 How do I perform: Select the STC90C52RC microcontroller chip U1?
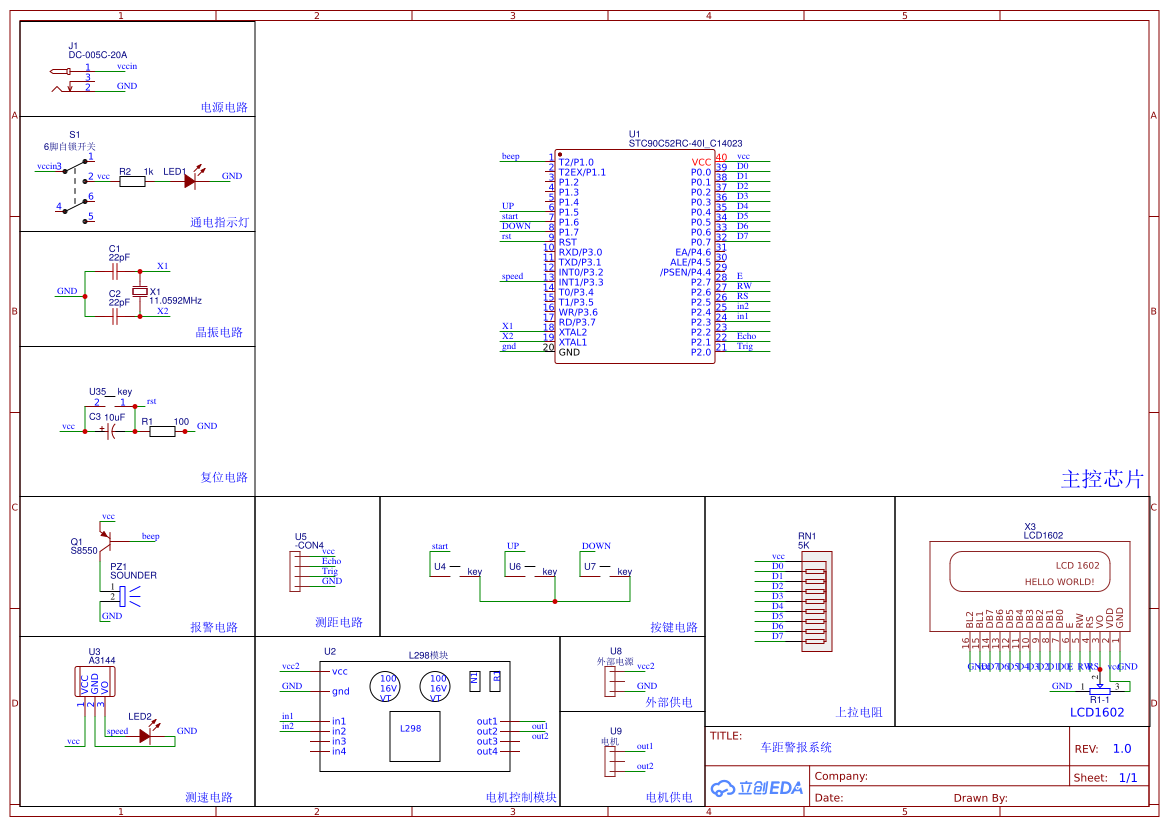point(635,257)
